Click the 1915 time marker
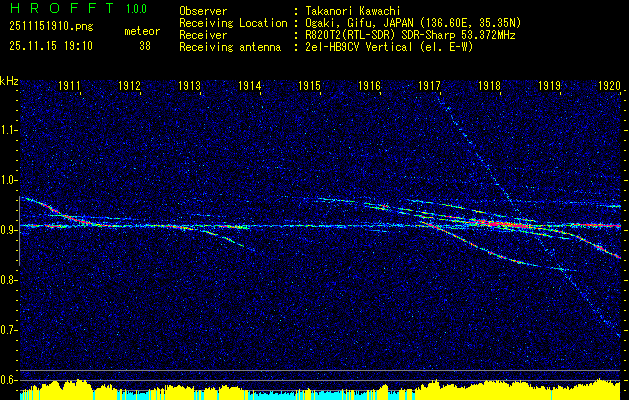 tap(310, 86)
